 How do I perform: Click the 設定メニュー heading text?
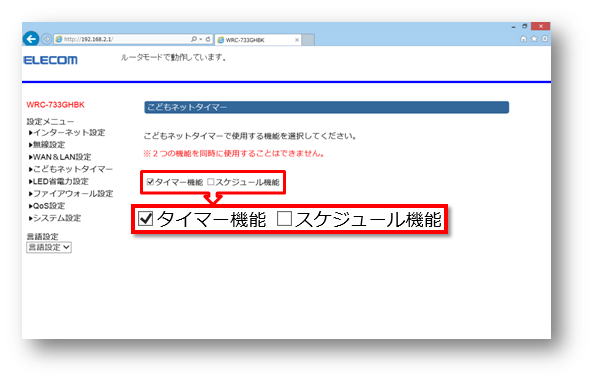pyautogui.click(x=50, y=121)
